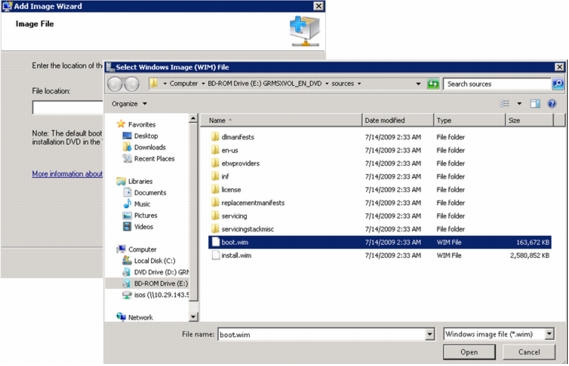Open the File name dropdown arrow
The width and height of the screenshot is (569, 366).
click(430, 334)
